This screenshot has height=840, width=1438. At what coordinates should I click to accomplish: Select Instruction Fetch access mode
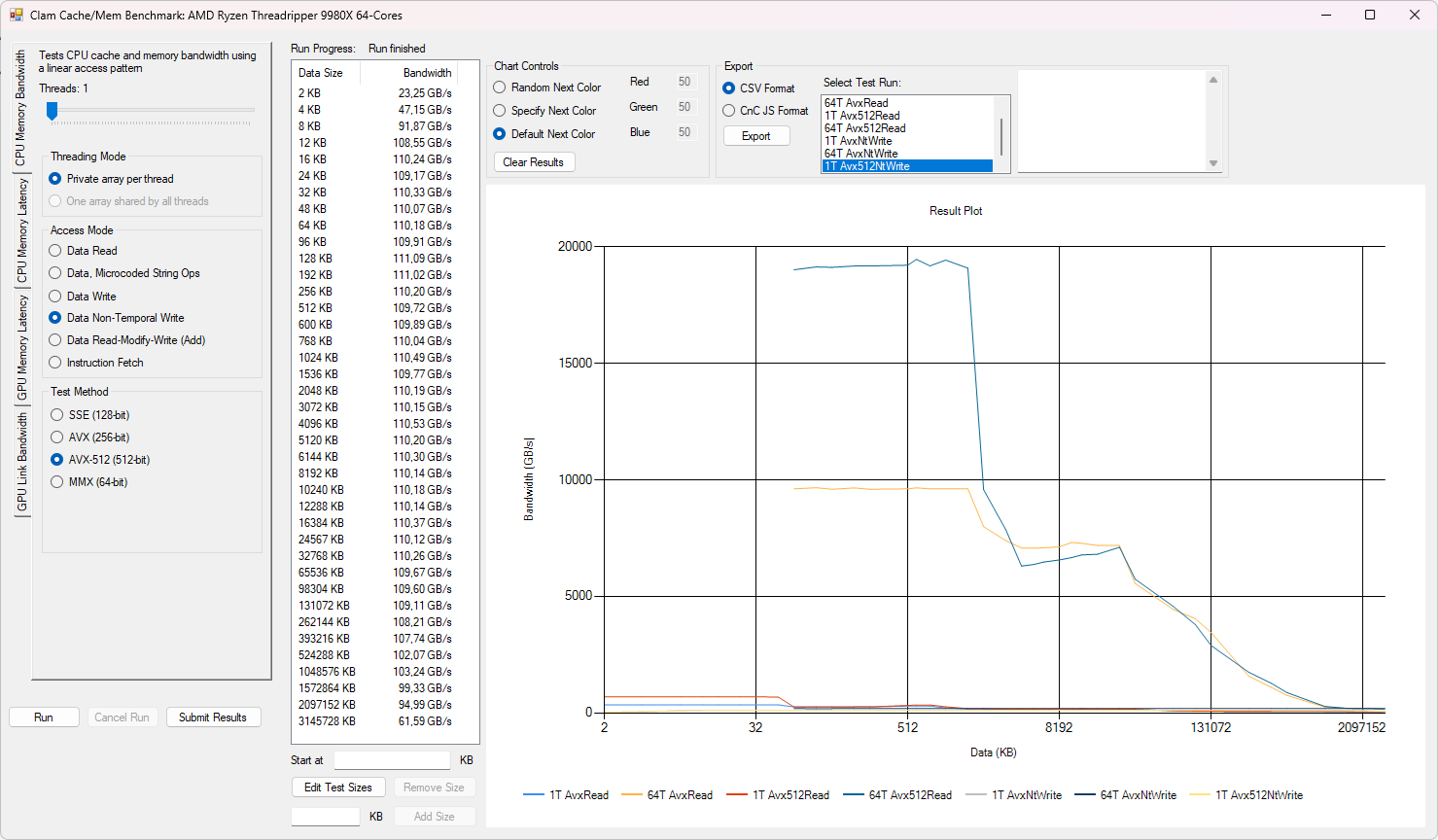click(96, 363)
